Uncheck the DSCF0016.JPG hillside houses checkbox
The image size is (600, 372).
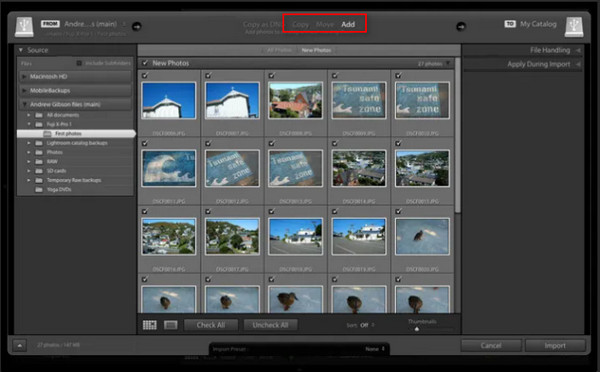145,211
